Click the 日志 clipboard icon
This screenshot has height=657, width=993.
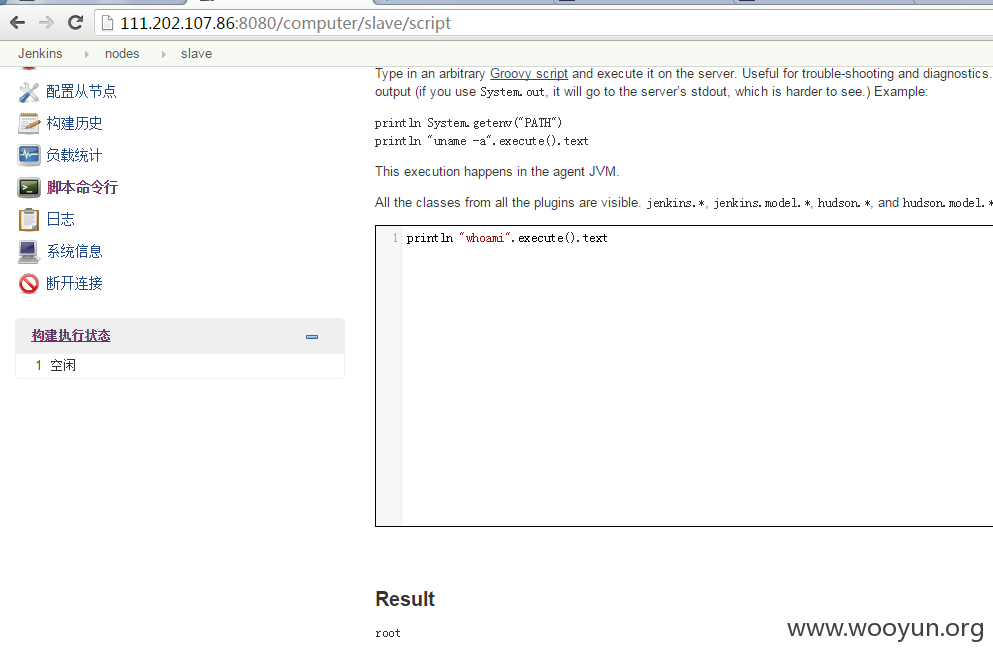tap(28, 219)
